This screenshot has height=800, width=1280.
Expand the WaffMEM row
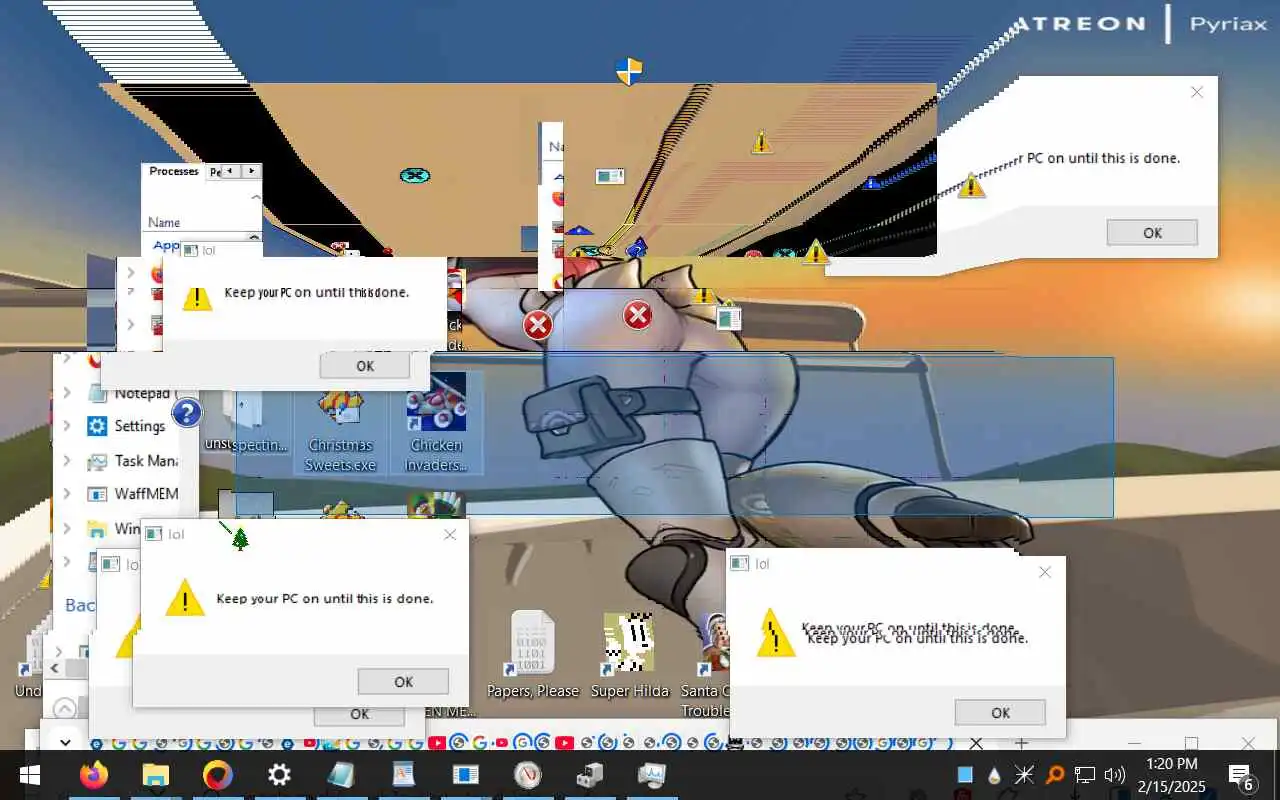click(67, 494)
